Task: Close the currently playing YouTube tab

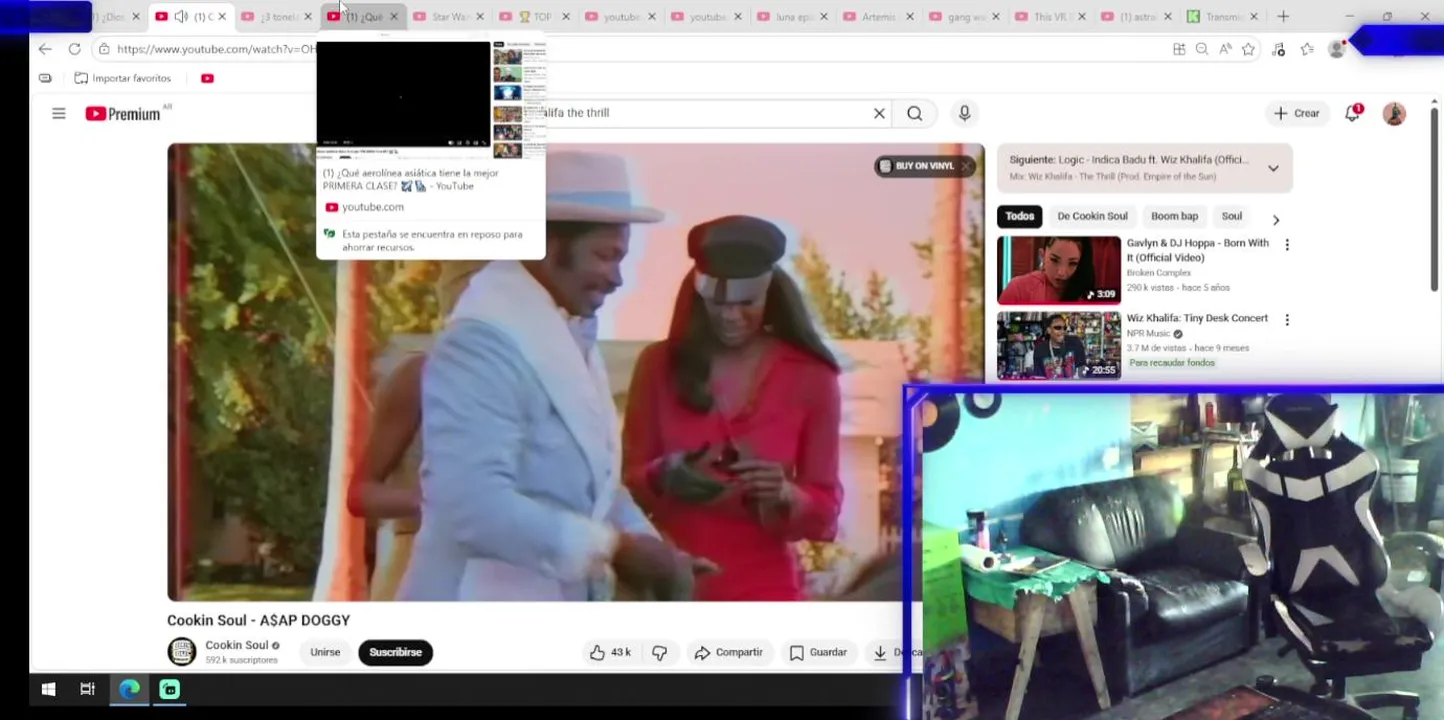Action: [x=221, y=16]
